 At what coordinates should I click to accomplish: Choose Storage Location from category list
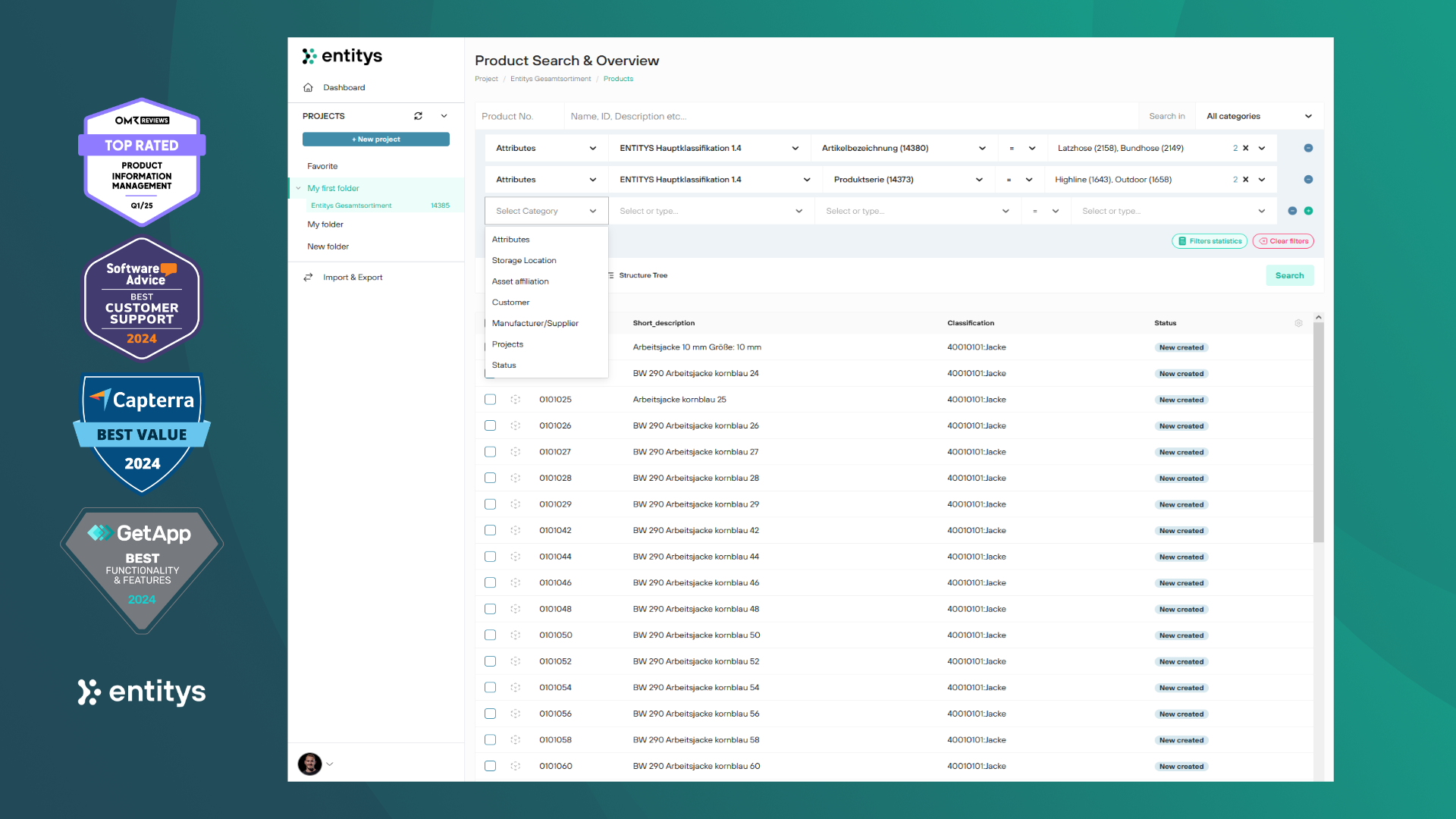(x=524, y=260)
